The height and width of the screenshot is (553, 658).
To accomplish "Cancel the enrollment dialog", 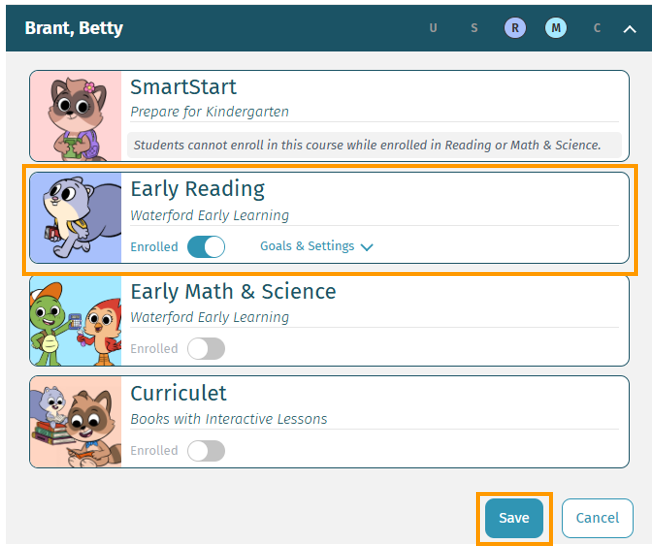I will tap(597, 518).
